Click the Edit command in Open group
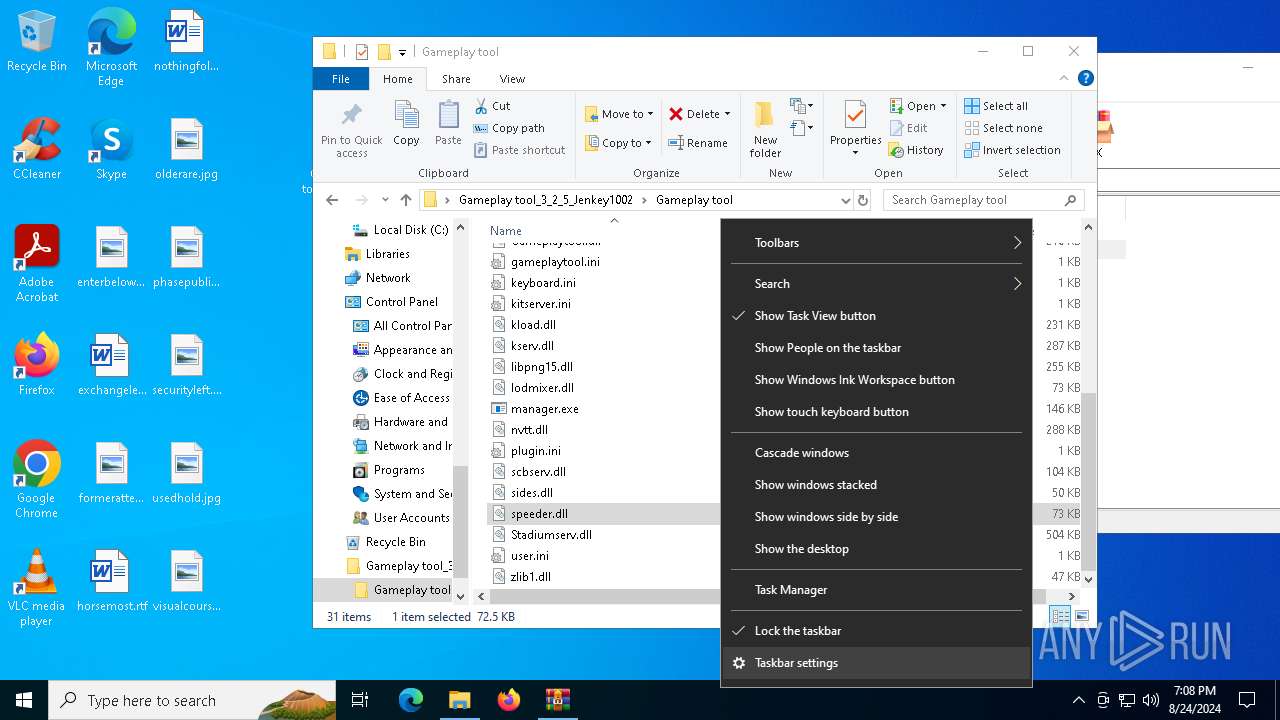1280x720 pixels. tap(908, 128)
